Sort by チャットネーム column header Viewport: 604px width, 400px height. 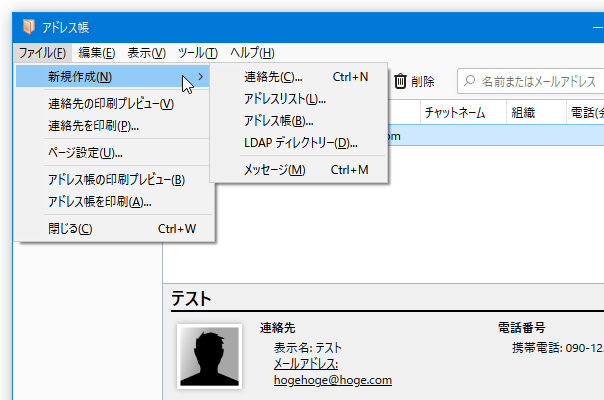click(x=463, y=113)
